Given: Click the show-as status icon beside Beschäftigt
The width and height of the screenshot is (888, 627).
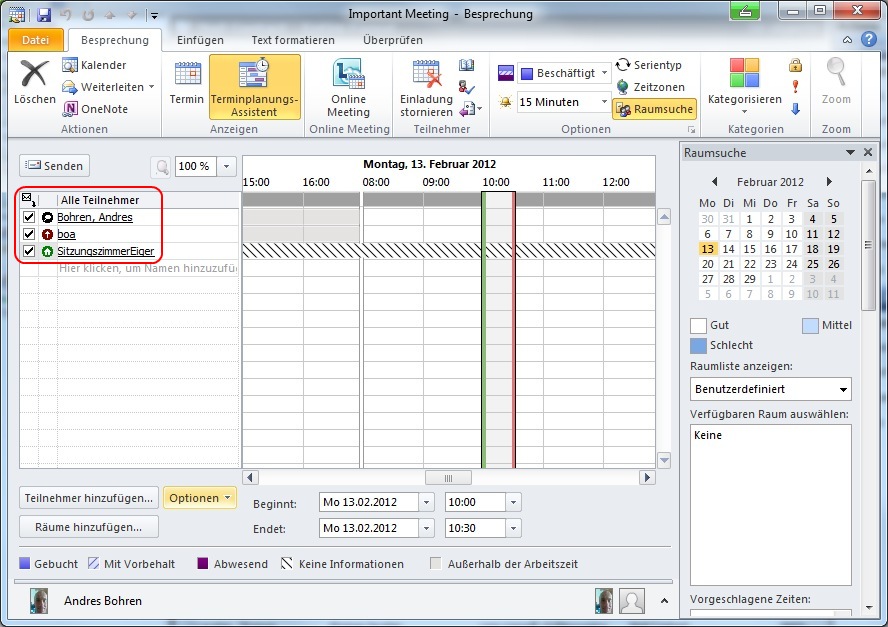Looking at the screenshot, I should (x=505, y=72).
